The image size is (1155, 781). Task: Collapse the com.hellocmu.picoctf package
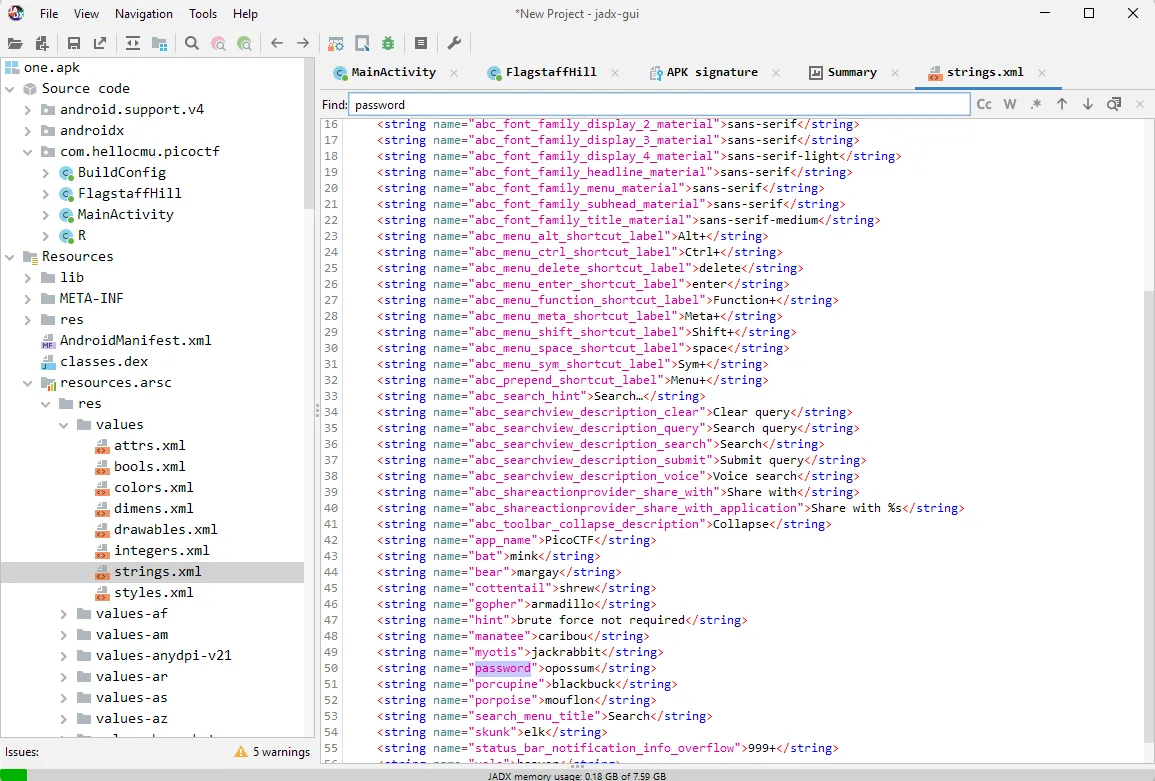point(27,153)
